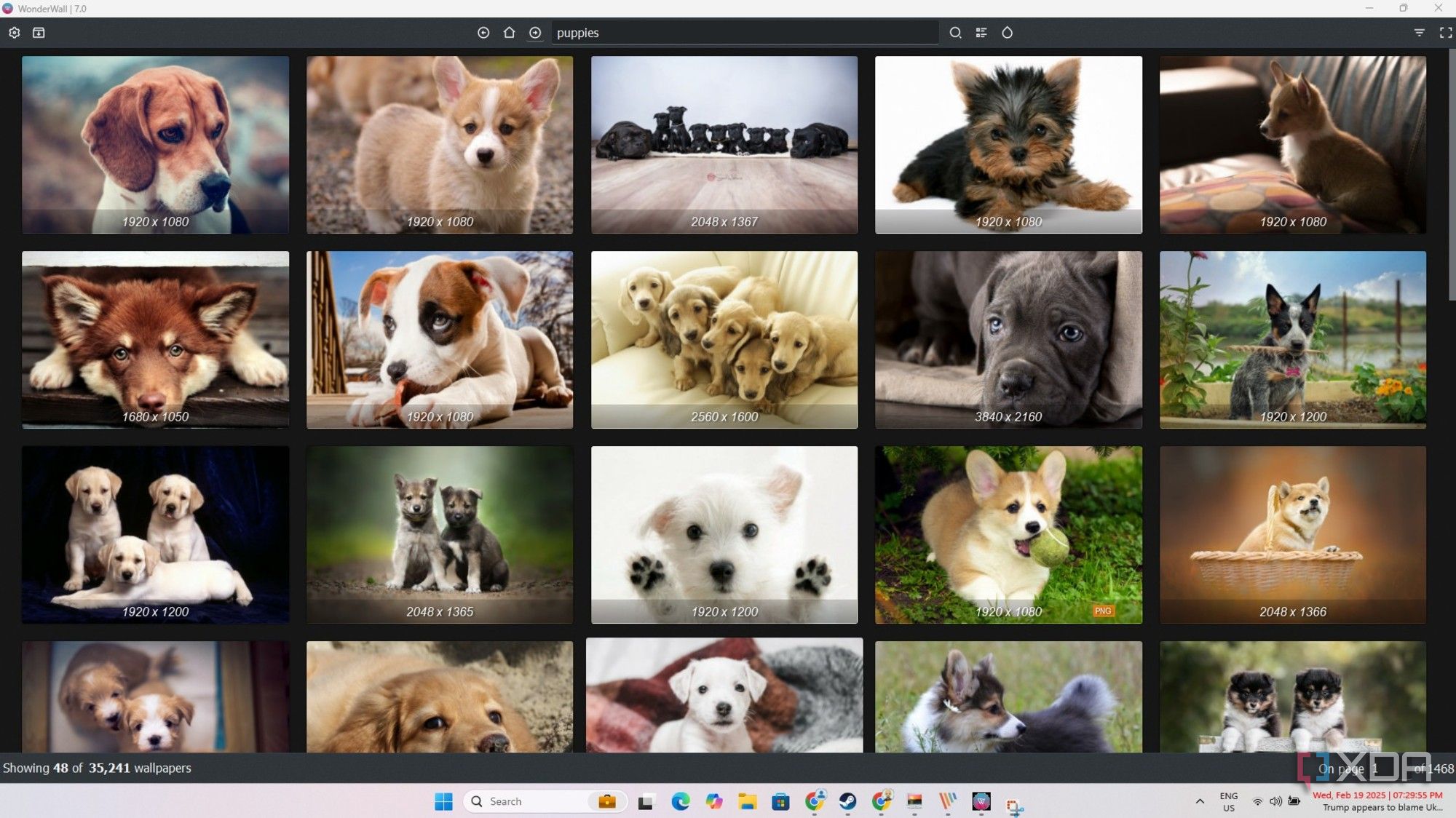Open the puppy in basket 2048 x 1366
1456x818 pixels.
pyautogui.click(x=1293, y=535)
